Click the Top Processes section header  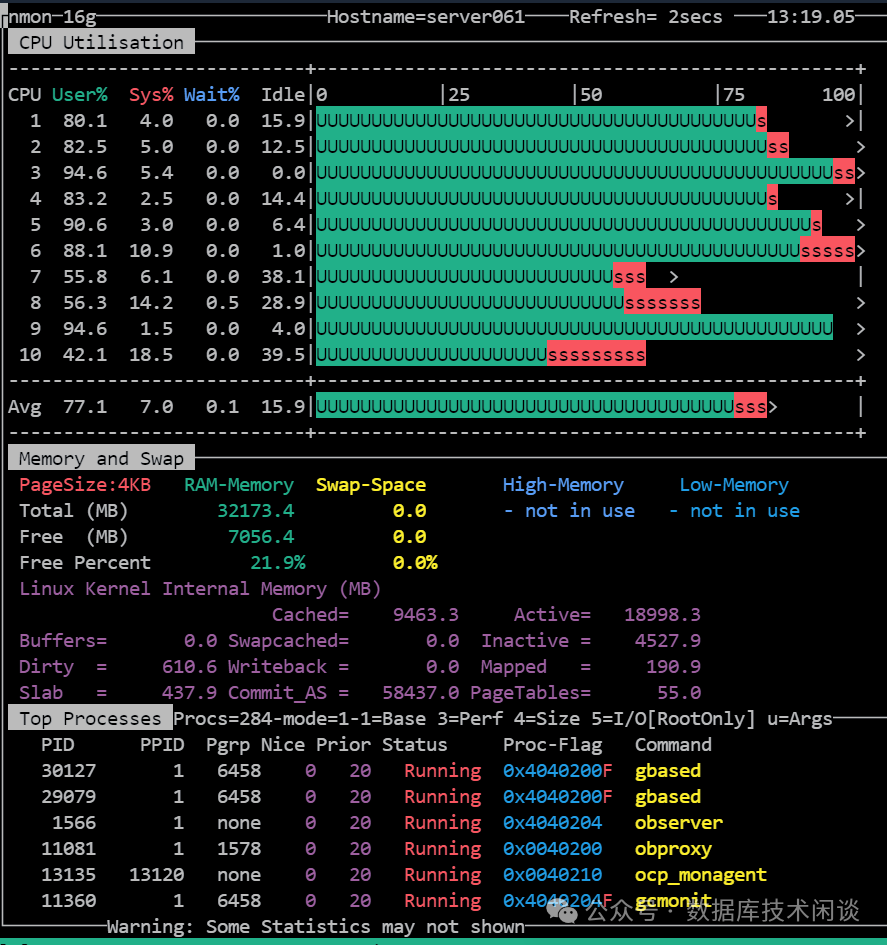[90, 718]
